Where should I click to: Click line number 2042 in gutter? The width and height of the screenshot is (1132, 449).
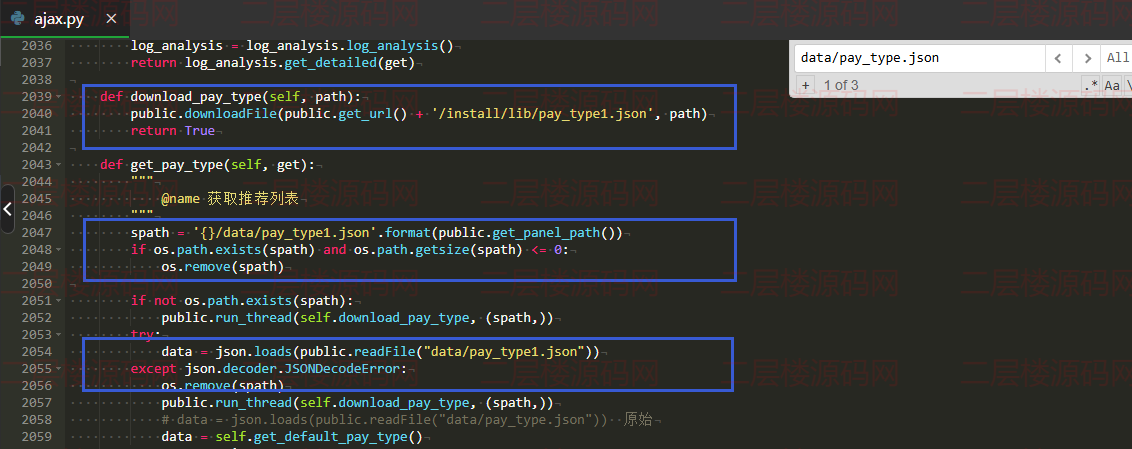pos(37,147)
